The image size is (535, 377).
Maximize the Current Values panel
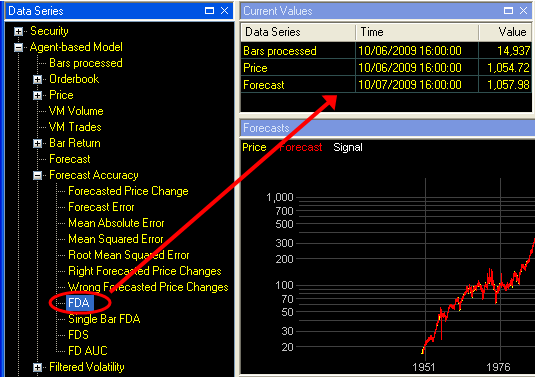[x=508, y=11]
